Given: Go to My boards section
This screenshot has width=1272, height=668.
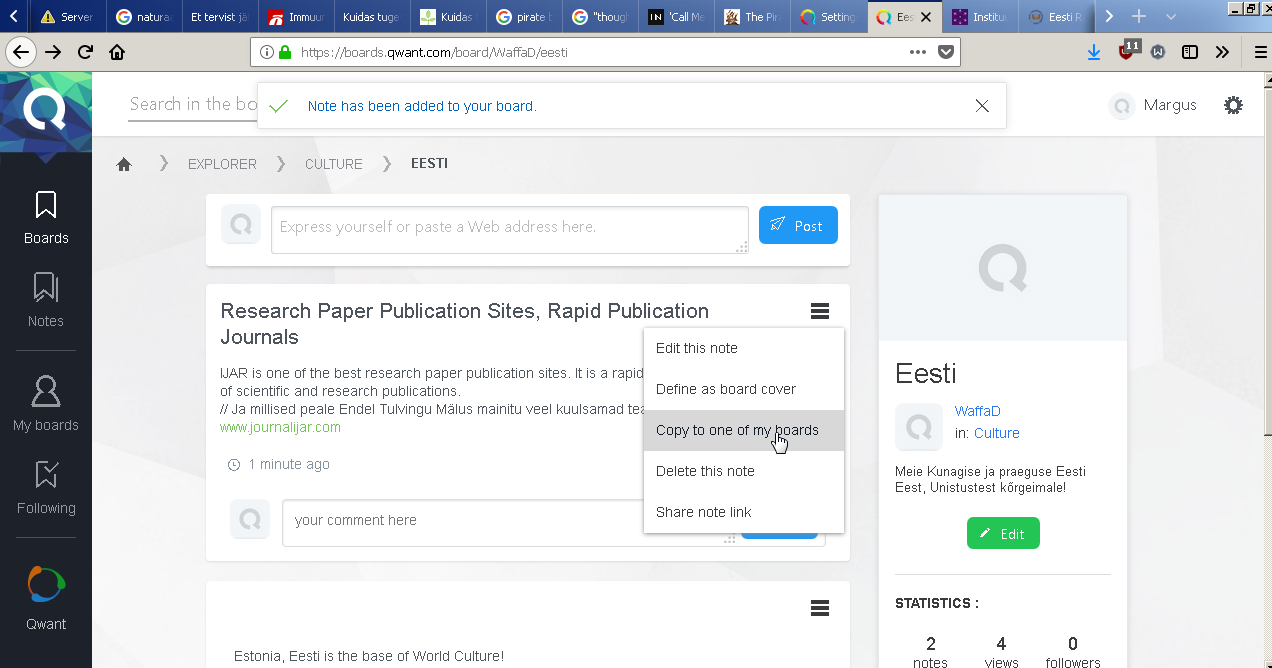Looking at the screenshot, I should tap(46, 404).
